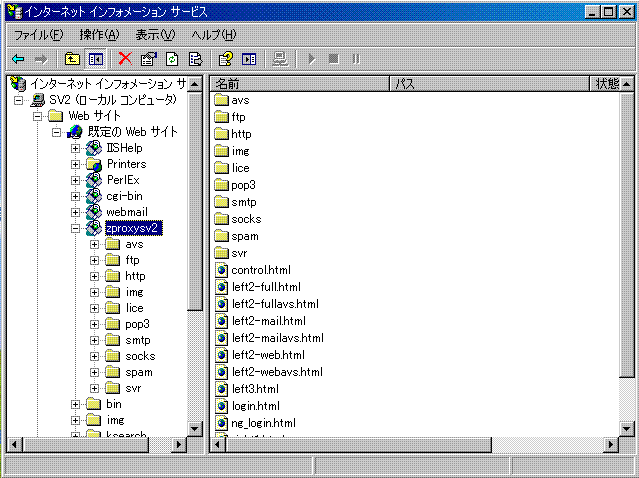Select the Printers folder icon in tree
The height and width of the screenshot is (478, 639).
click(x=94, y=164)
